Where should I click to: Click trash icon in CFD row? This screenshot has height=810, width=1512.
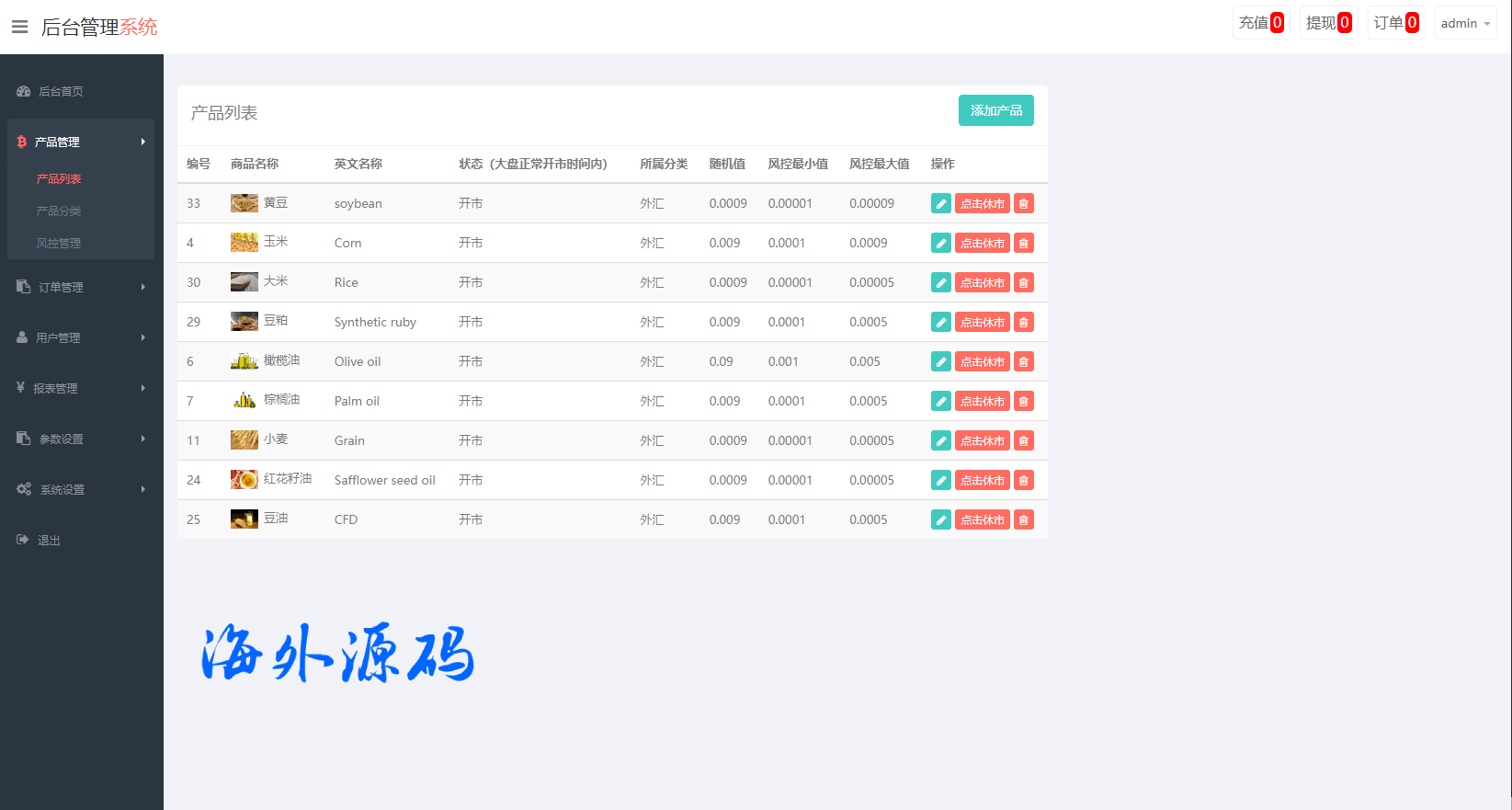pos(1023,520)
